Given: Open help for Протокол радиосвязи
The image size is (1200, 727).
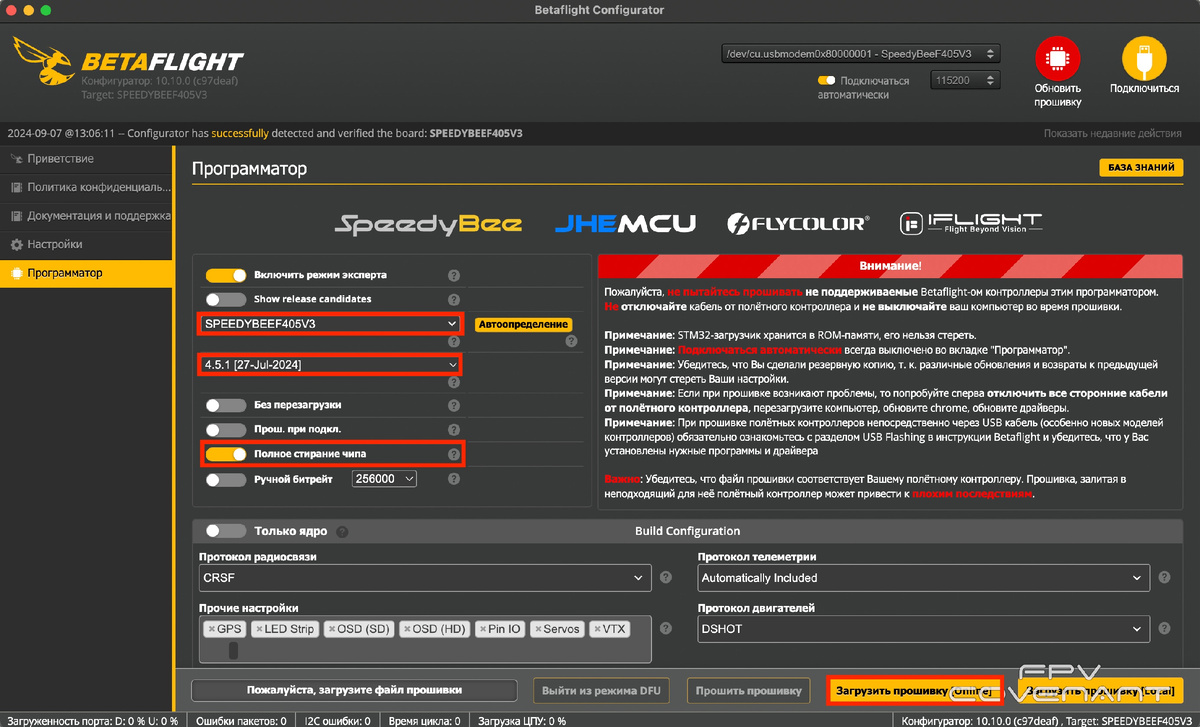Looking at the screenshot, I should coord(666,577).
